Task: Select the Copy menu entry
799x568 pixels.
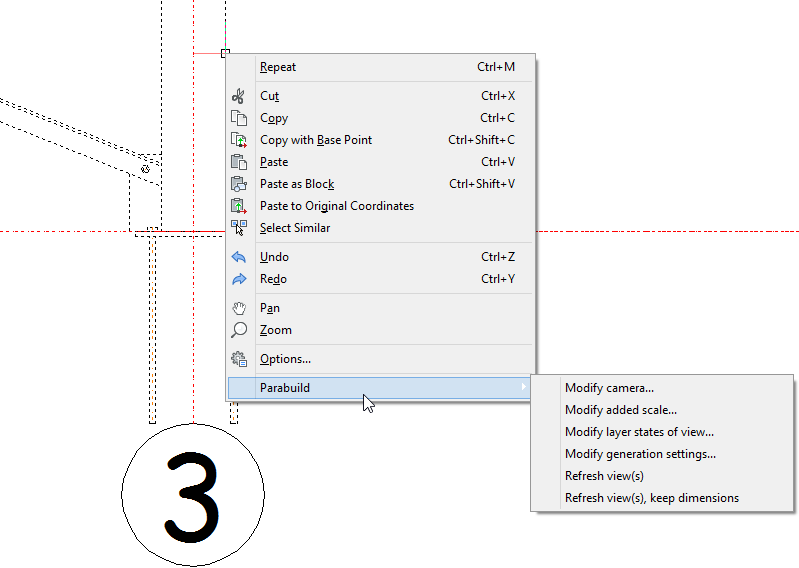Action: [380, 118]
